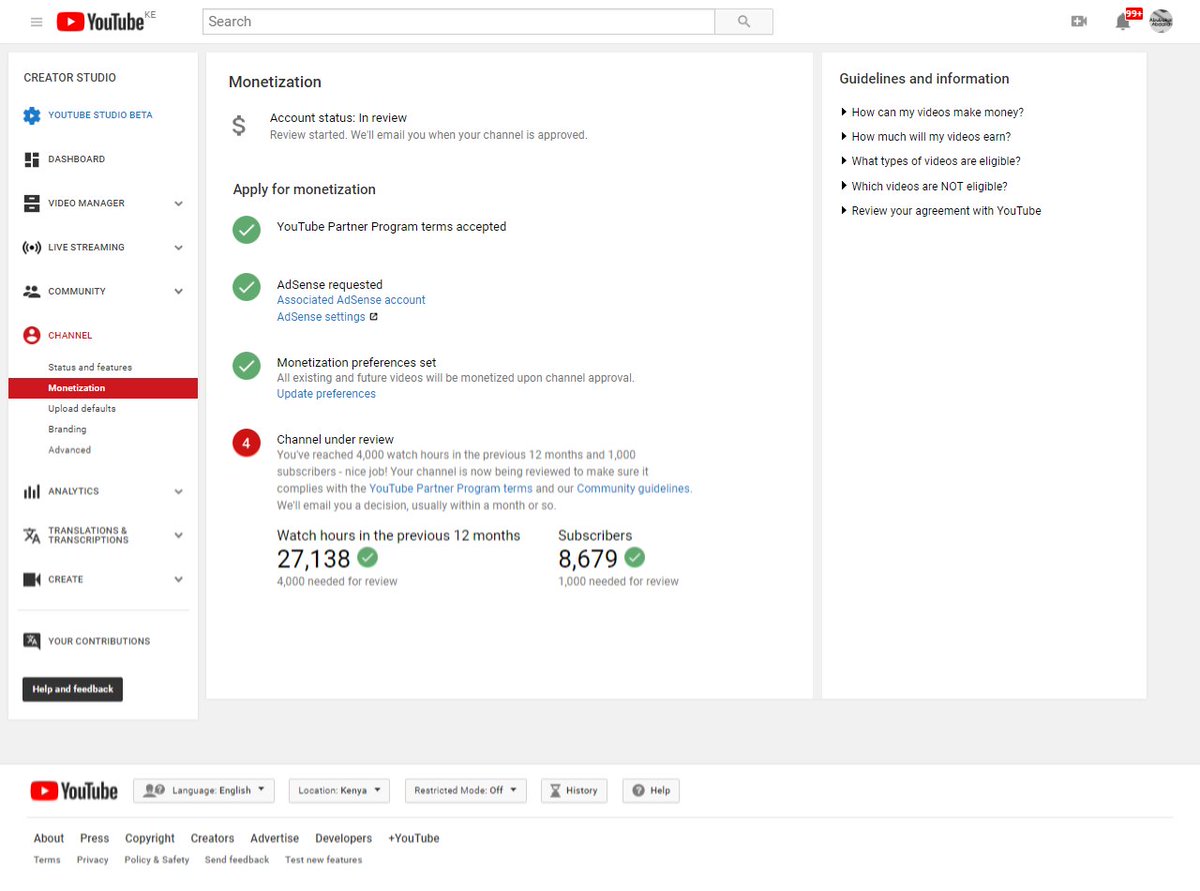Open the Location: Kenya dropdown

339,790
